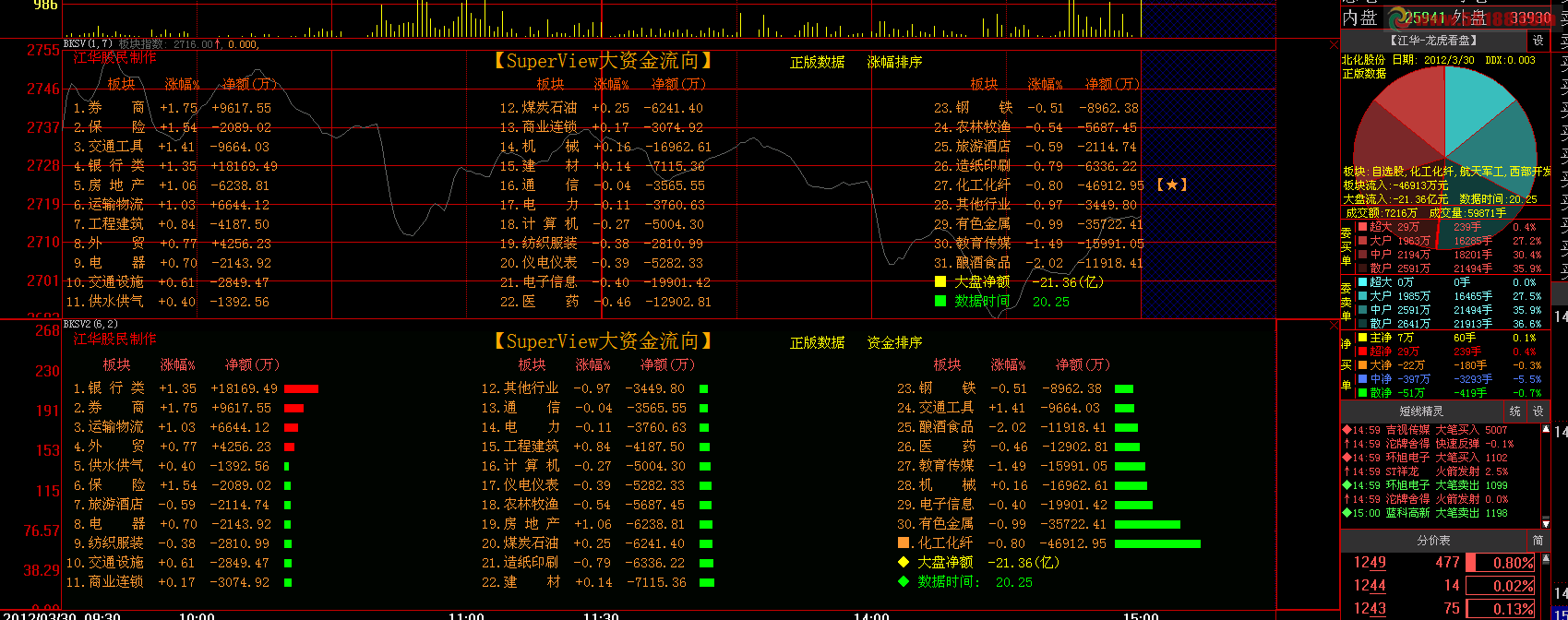Select row 19.房地产 in lower panel
Screen dimensions: 1568x620
click(594, 524)
